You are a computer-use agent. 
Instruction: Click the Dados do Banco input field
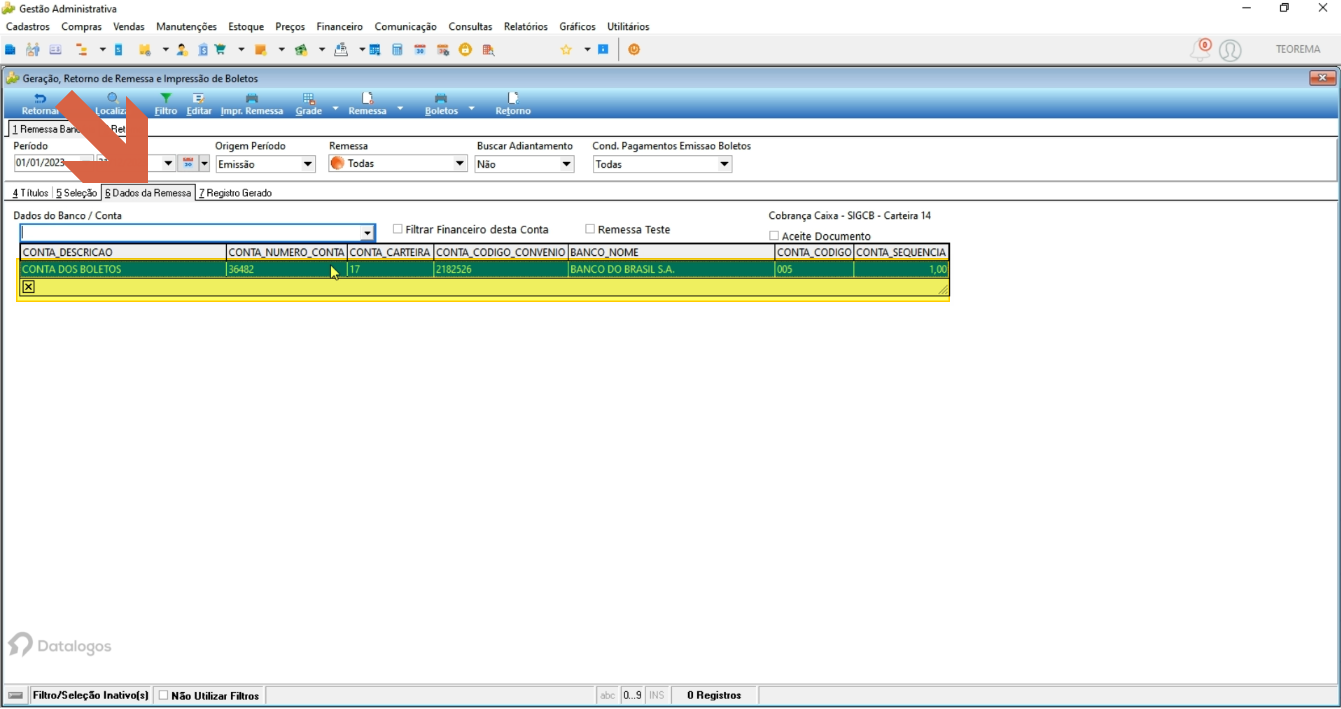pos(198,233)
